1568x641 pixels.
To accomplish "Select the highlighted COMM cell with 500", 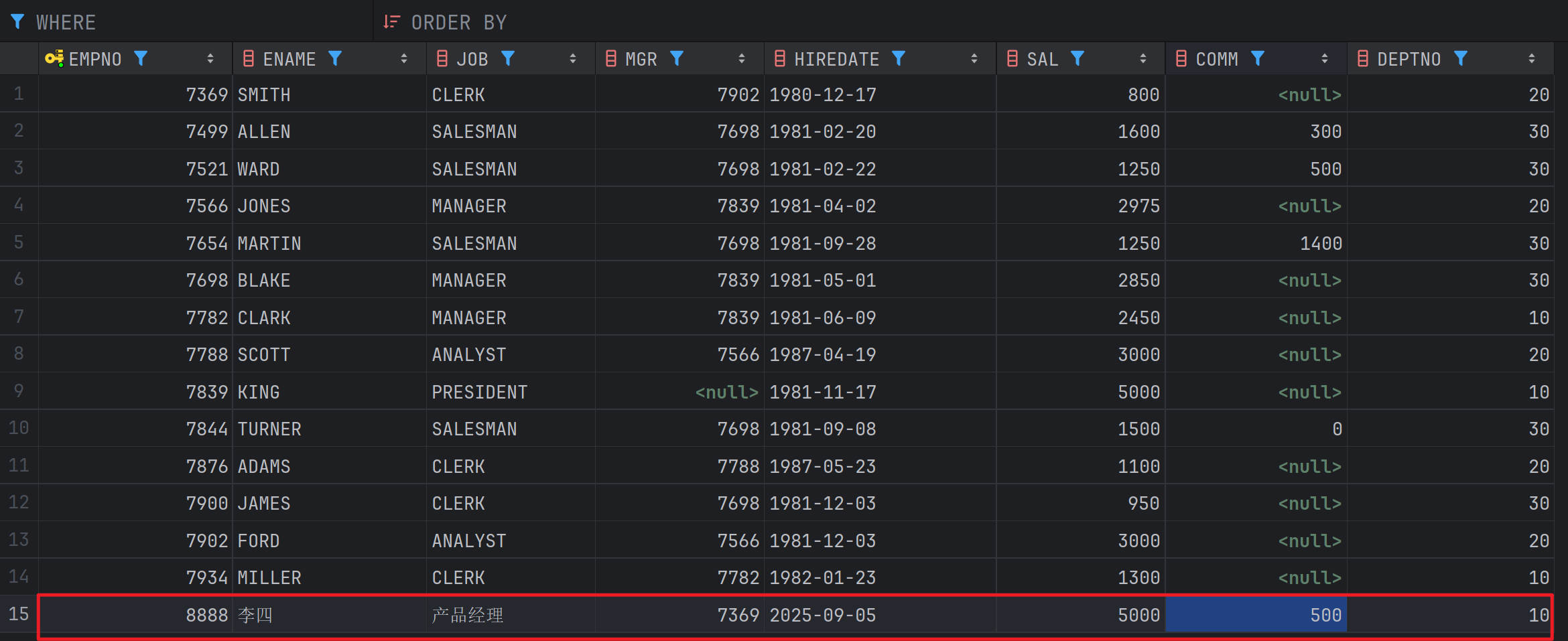I will click(x=1256, y=615).
